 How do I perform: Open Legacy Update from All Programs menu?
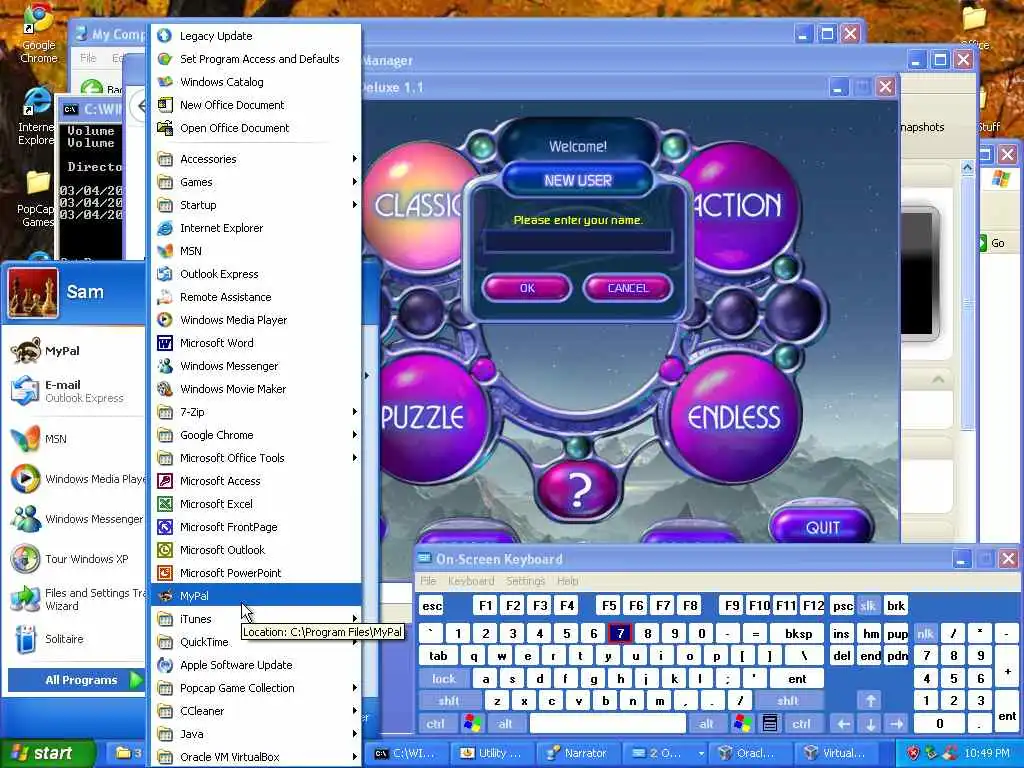point(256,36)
